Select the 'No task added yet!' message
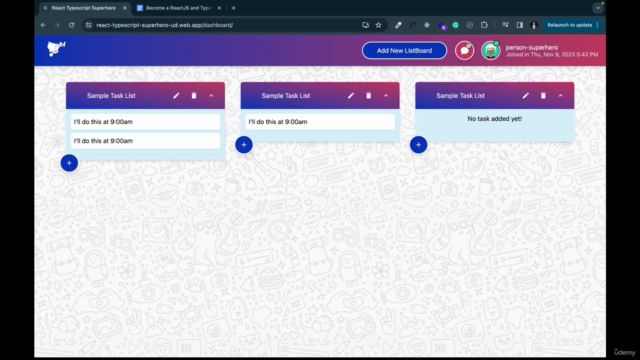 [x=494, y=119]
